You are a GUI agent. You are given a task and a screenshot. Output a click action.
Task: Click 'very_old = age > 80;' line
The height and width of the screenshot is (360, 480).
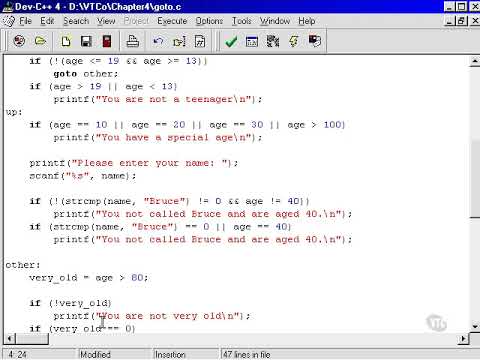point(89,278)
